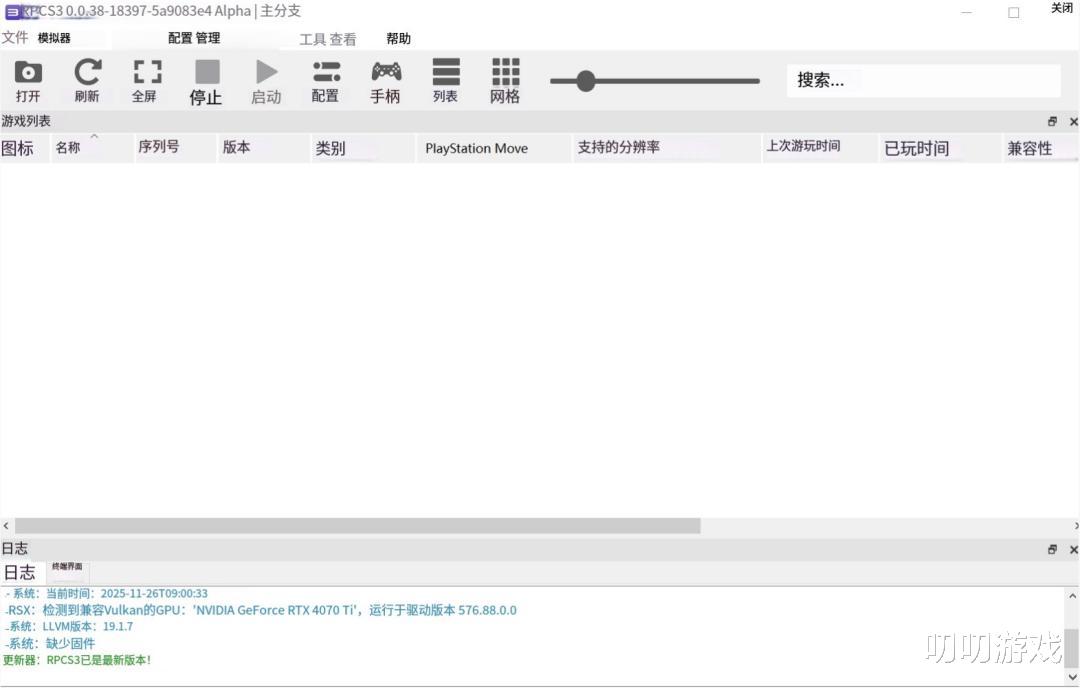Click log line 当前时间 2025-11-26
1080x688 pixels.
(106, 593)
